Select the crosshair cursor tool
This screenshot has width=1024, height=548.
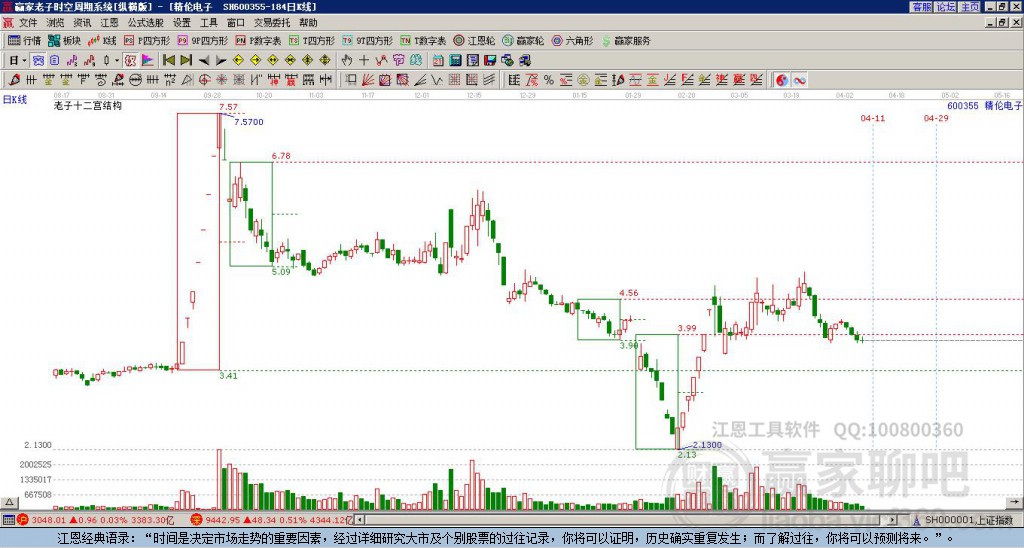coord(364,61)
